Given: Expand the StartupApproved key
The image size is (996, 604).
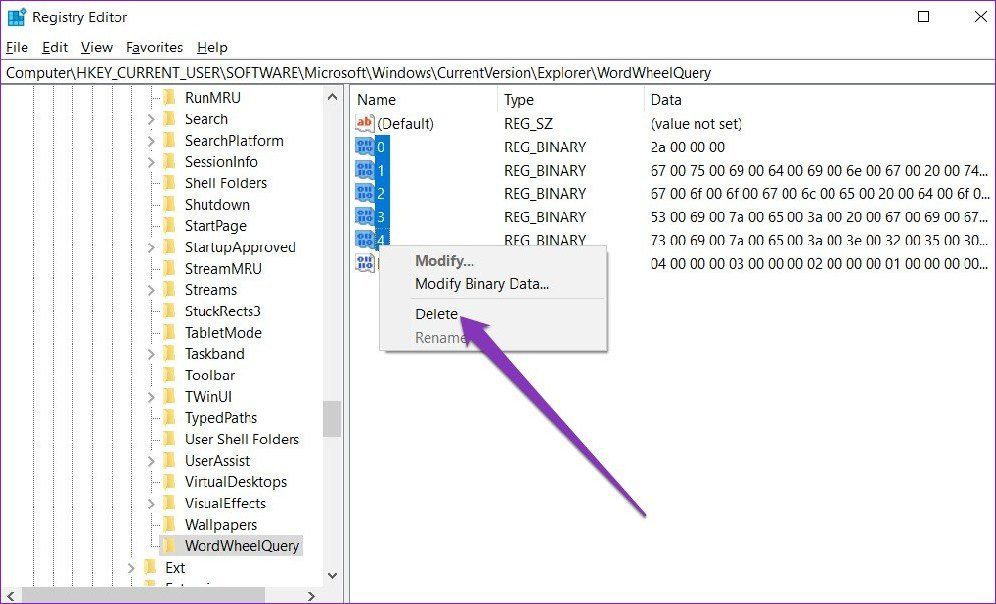Looking at the screenshot, I should coord(151,247).
